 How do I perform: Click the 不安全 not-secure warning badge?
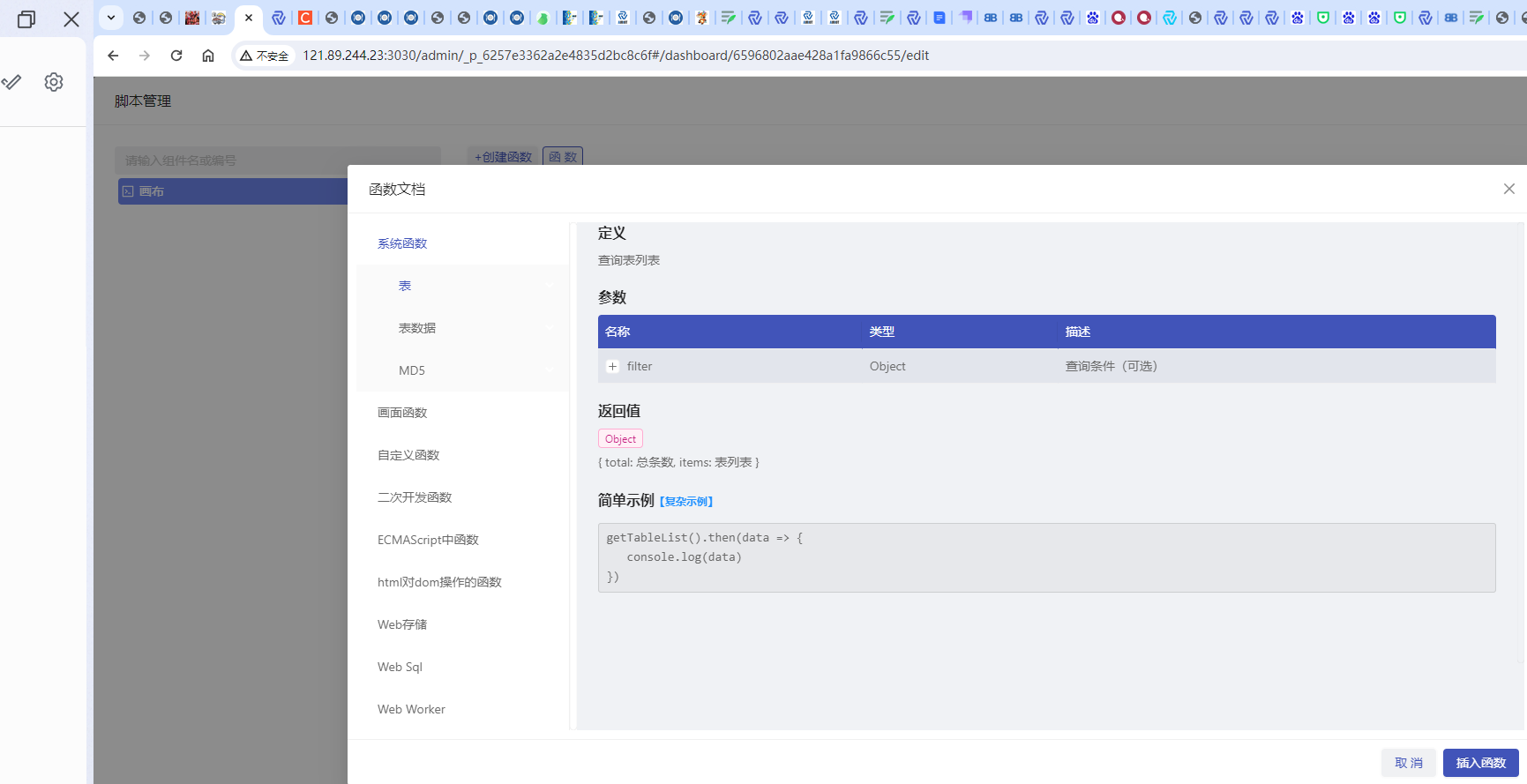[x=265, y=56]
